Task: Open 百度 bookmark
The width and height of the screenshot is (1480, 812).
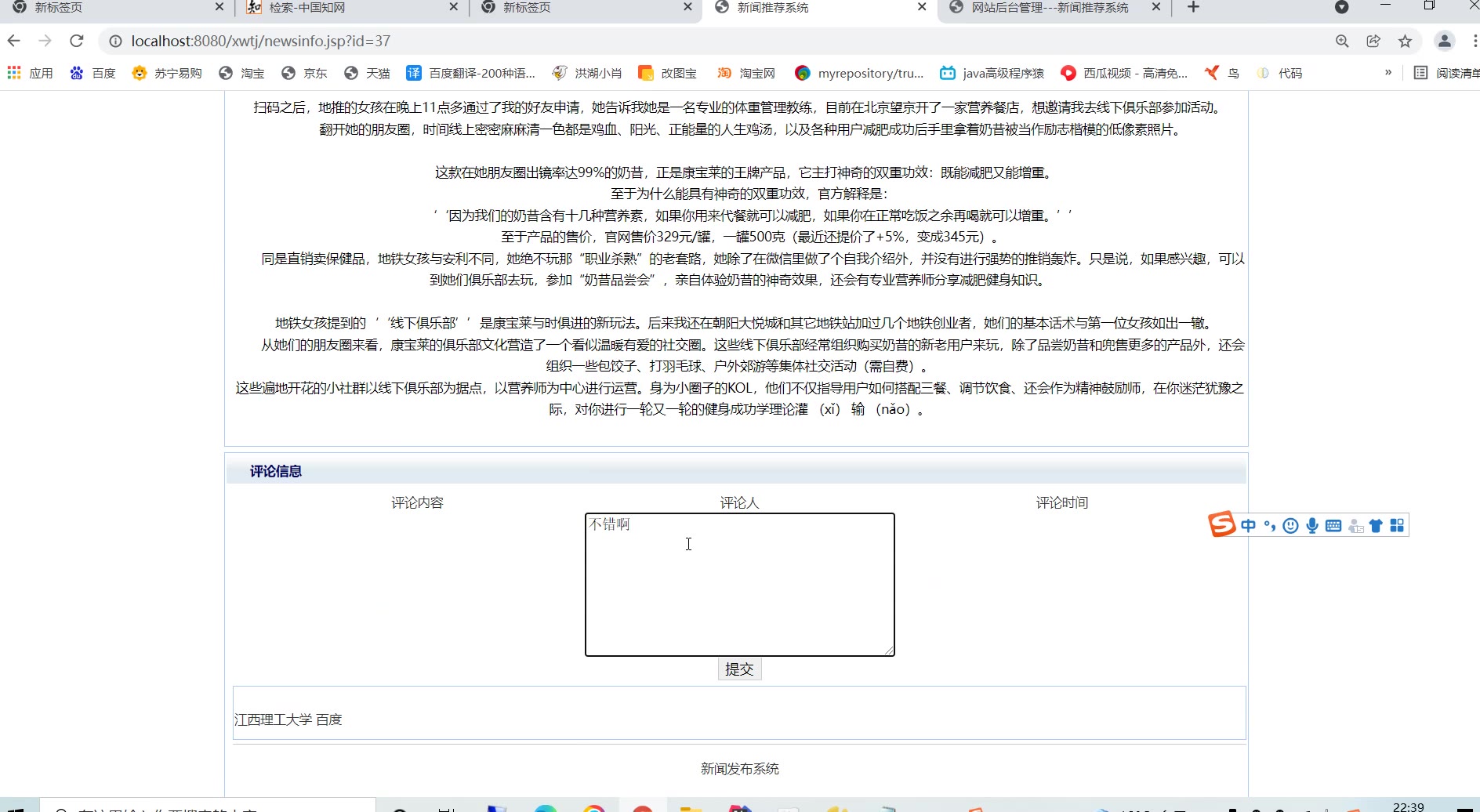Action: tap(92, 73)
